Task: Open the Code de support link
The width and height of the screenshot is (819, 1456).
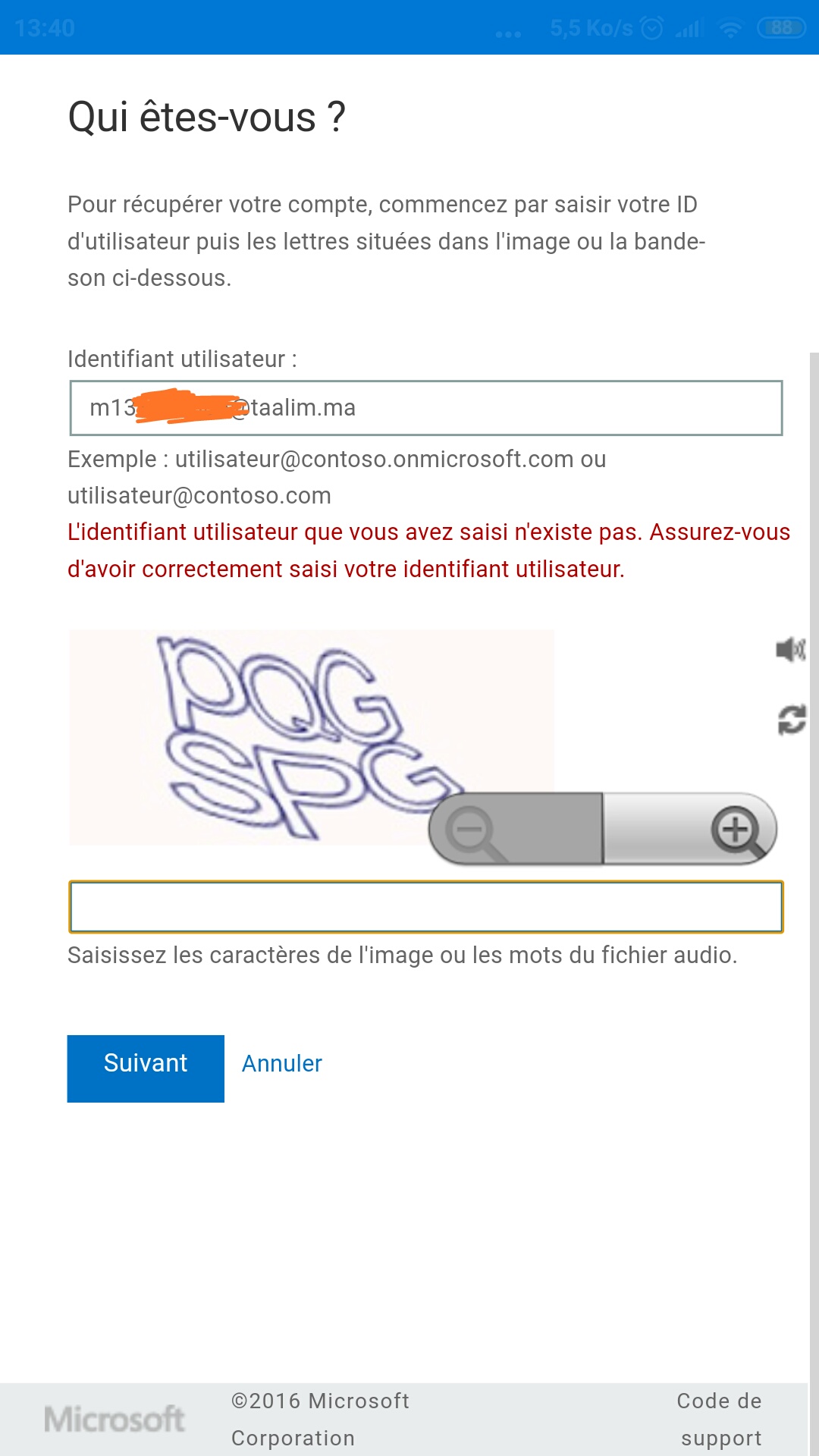Action: click(720, 1419)
